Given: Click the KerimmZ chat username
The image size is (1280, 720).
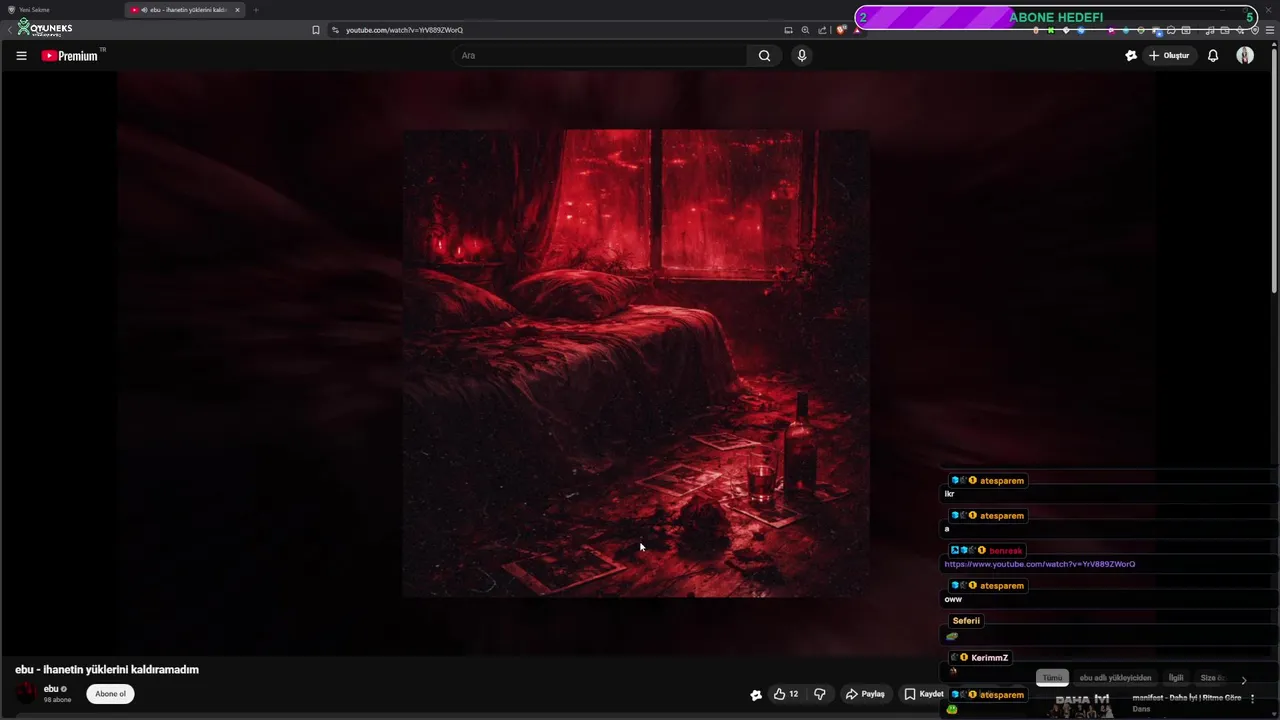Looking at the screenshot, I should tap(990, 658).
